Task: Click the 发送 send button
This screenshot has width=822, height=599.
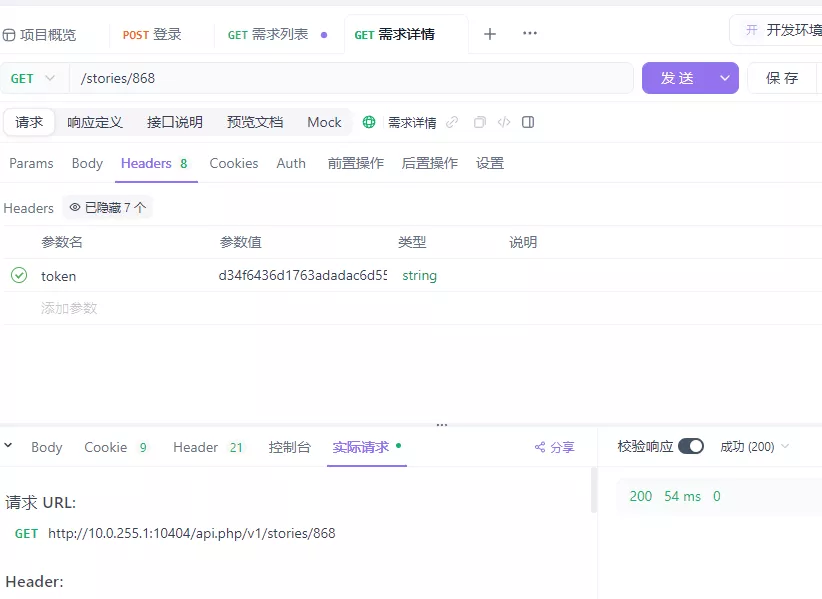Action: 677,78
